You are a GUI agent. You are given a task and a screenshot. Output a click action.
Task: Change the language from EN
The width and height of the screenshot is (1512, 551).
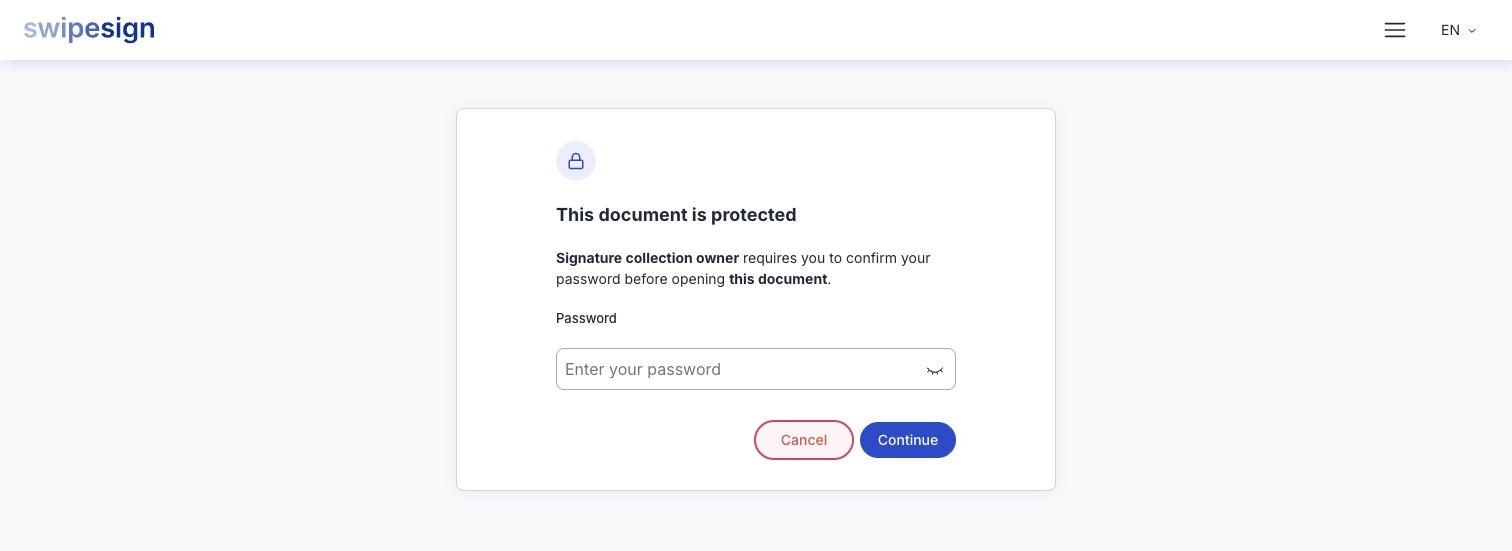[x=1458, y=30]
